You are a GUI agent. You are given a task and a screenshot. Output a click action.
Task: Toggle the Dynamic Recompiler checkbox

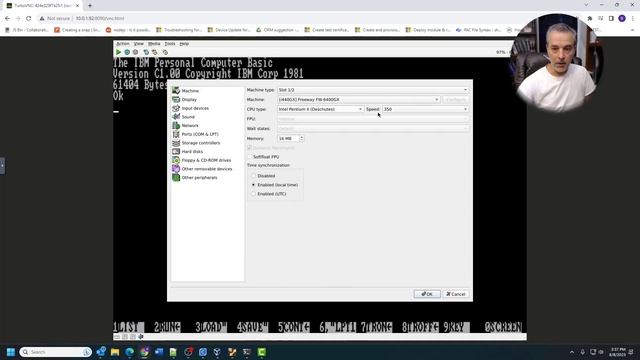249,148
